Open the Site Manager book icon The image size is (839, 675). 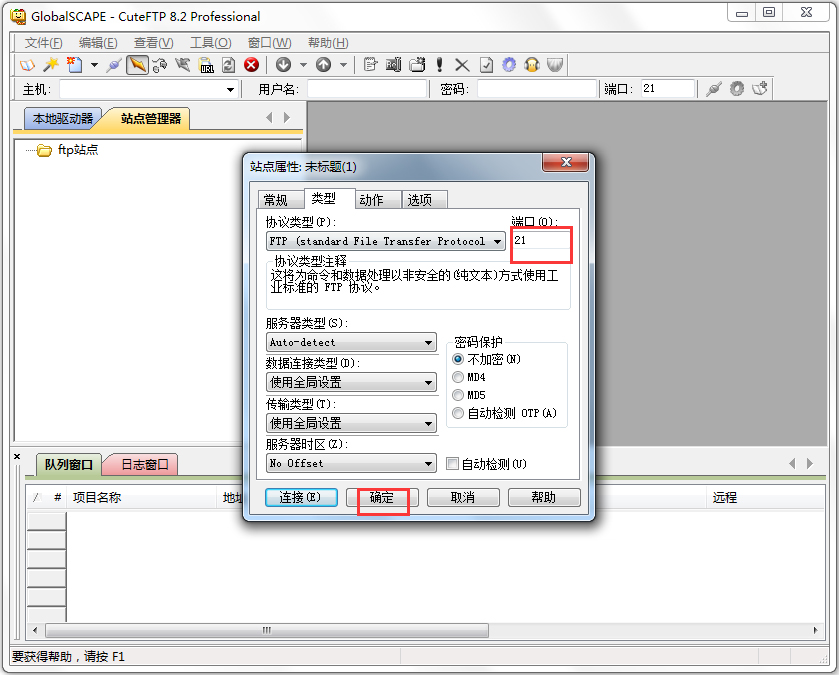coord(27,65)
